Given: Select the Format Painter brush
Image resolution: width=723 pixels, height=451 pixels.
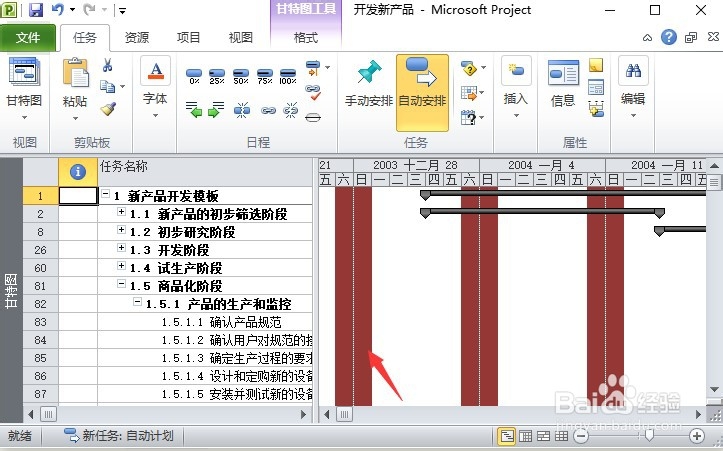Looking at the screenshot, I should pyautogui.click(x=108, y=109).
